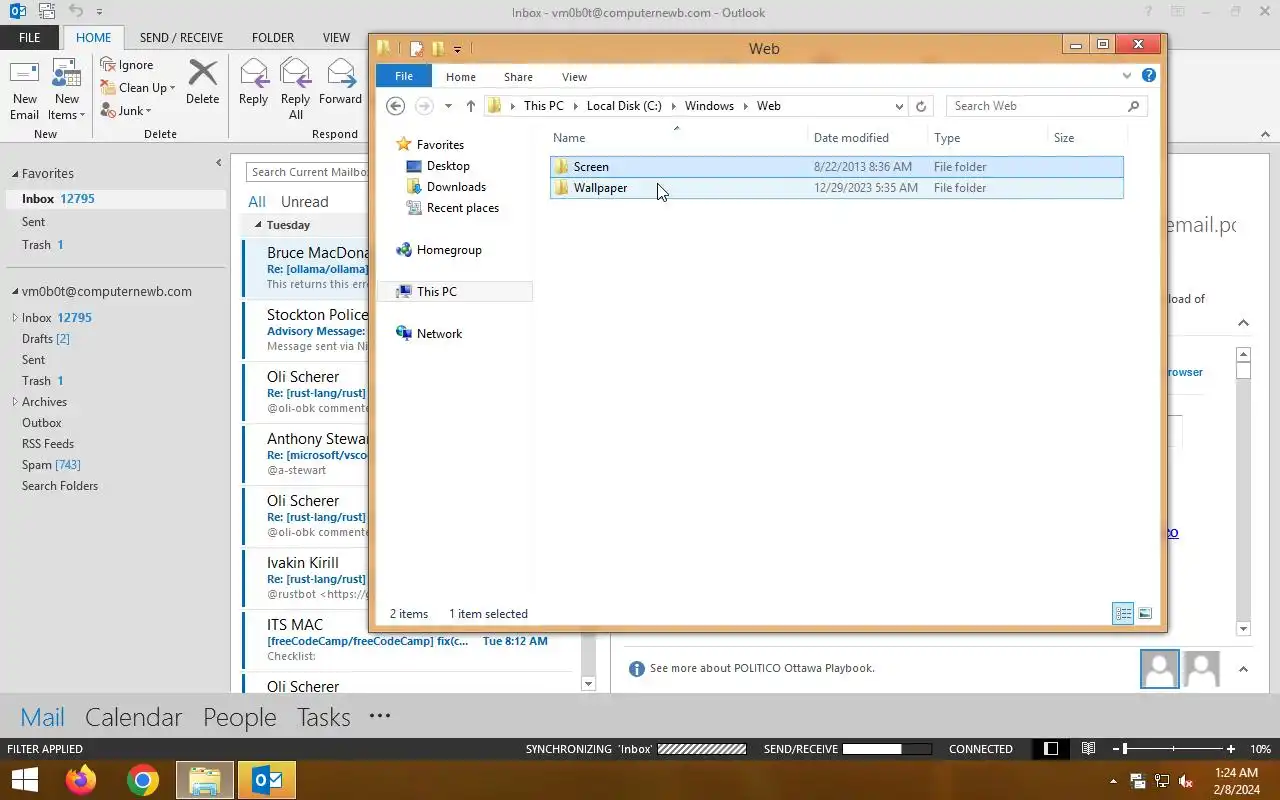Viewport: 1280px width, 800px height.
Task: Open Spam [743] folder
Action: pos(51,465)
